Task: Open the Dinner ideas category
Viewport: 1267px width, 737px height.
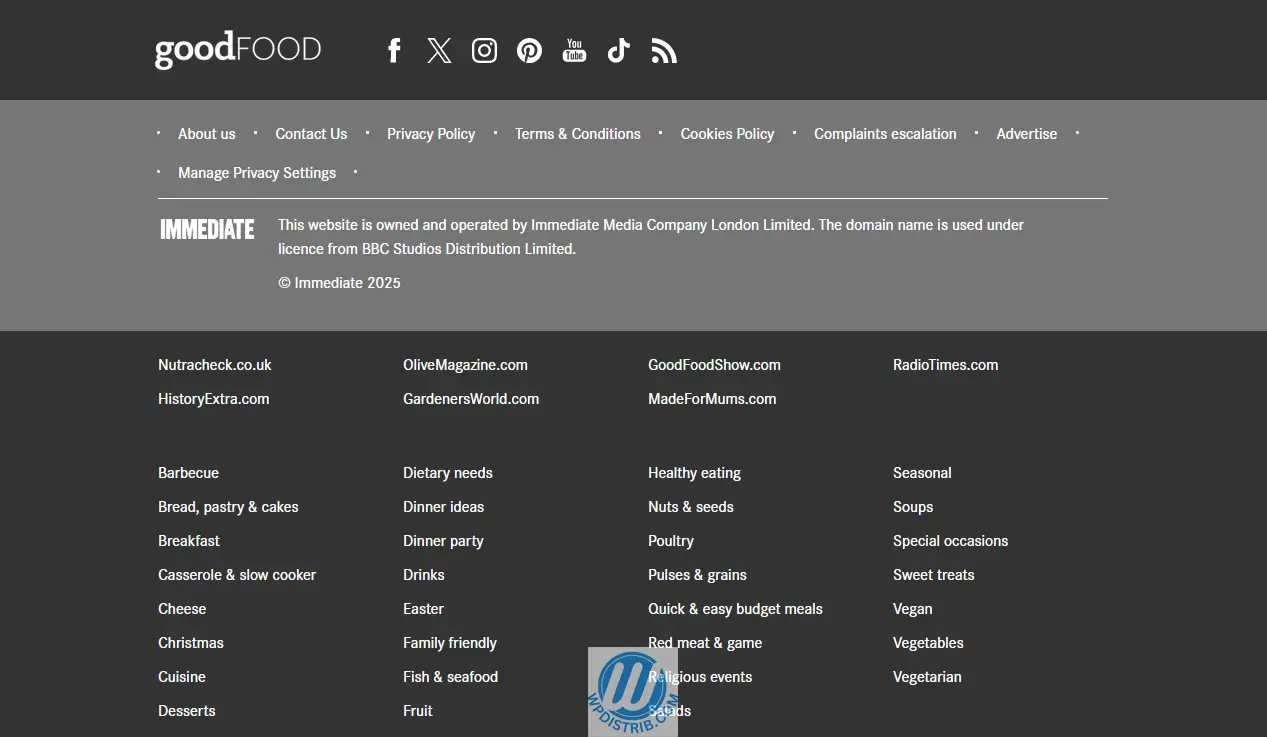Action: coord(443,507)
